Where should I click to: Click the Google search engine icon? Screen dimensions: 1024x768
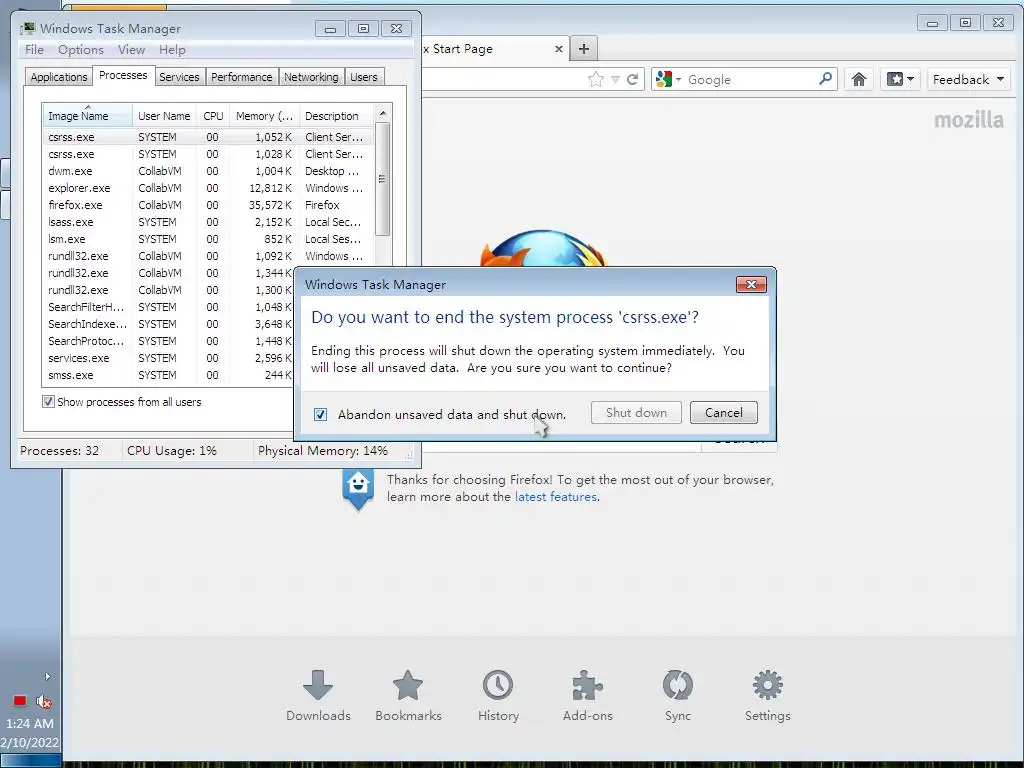pos(664,79)
